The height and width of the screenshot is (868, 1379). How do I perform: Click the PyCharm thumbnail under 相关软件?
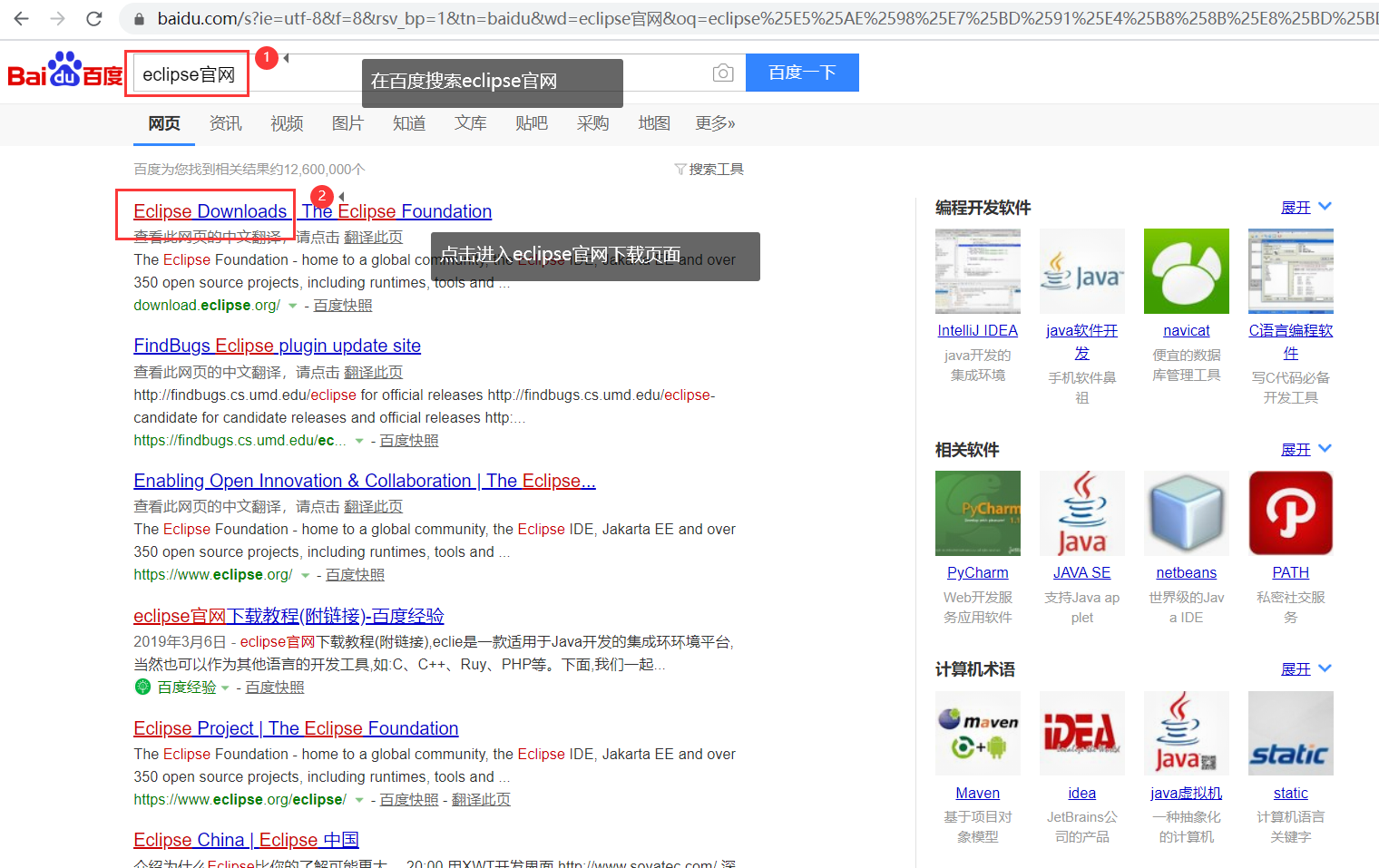[977, 513]
